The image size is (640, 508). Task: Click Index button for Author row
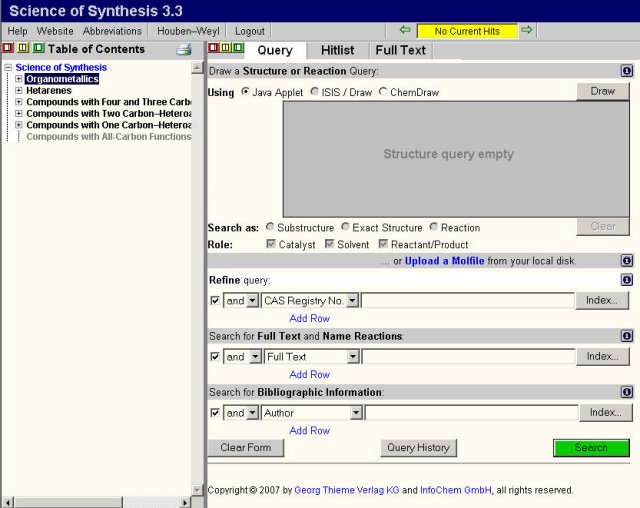[x=606, y=413]
